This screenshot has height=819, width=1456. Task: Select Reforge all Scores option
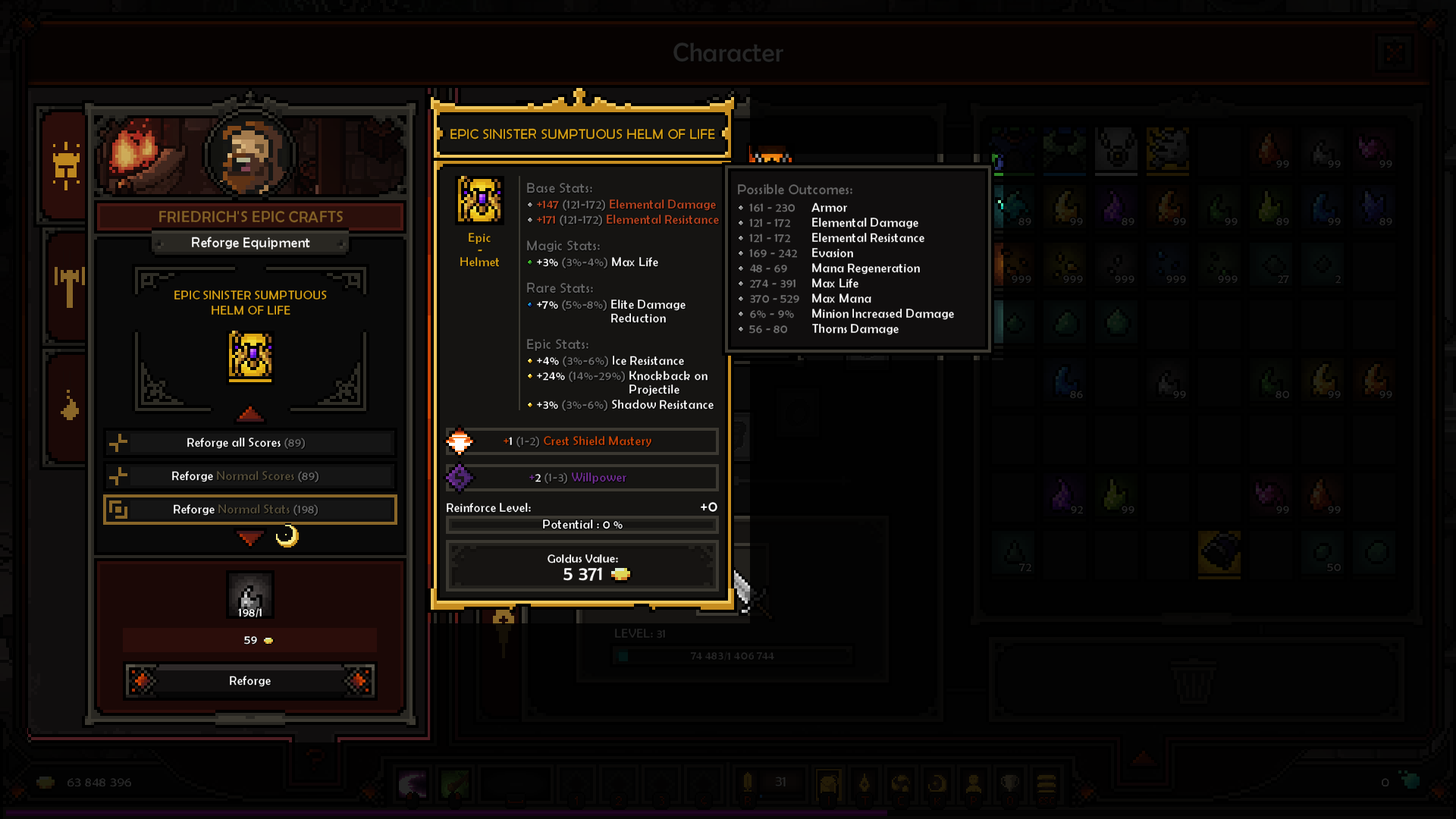[x=250, y=443]
